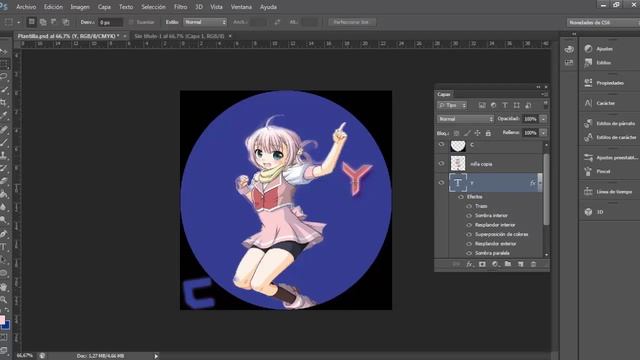This screenshot has width=640, height=360.
Task: Toggle visibility of all Efectos
Action: click(x=461, y=197)
